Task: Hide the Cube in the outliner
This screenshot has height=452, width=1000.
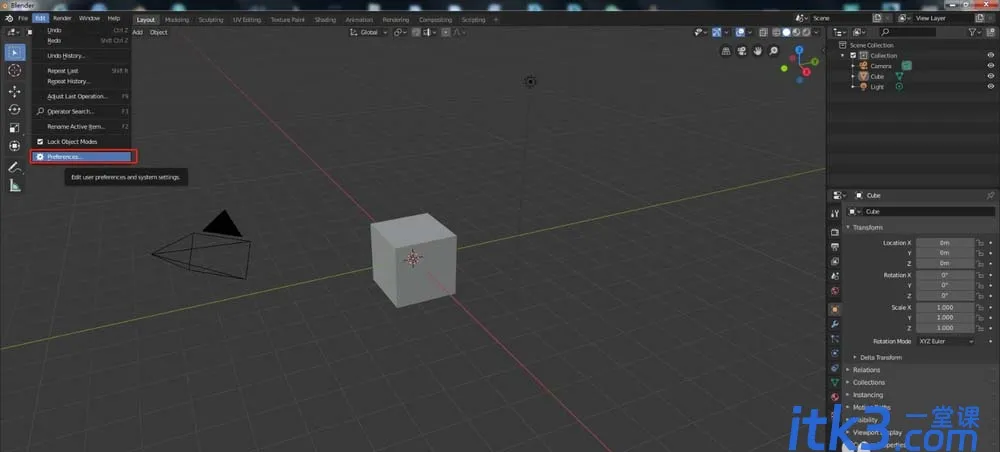Action: point(990,76)
